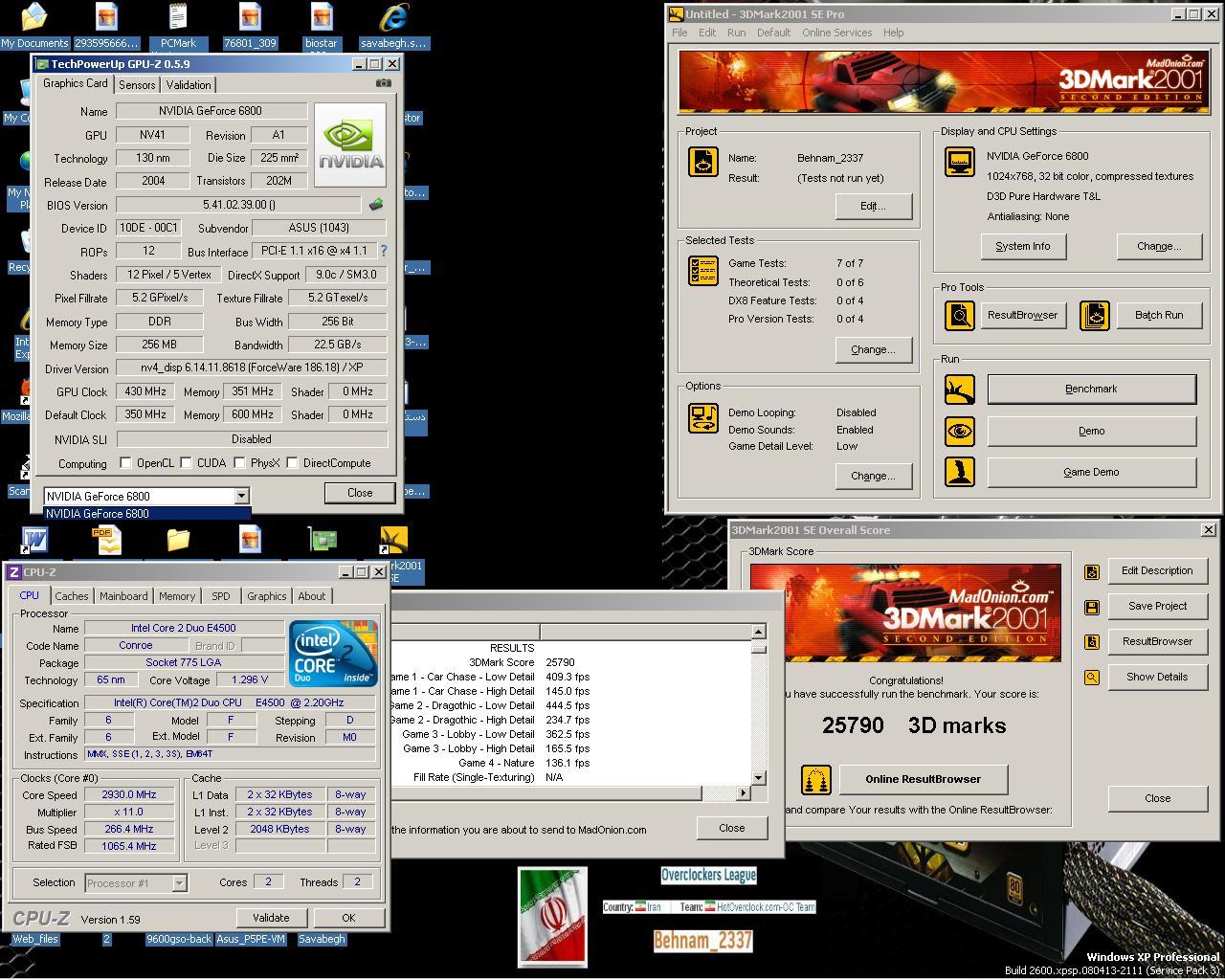Click the Game Demo joystick icon

(x=959, y=472)
